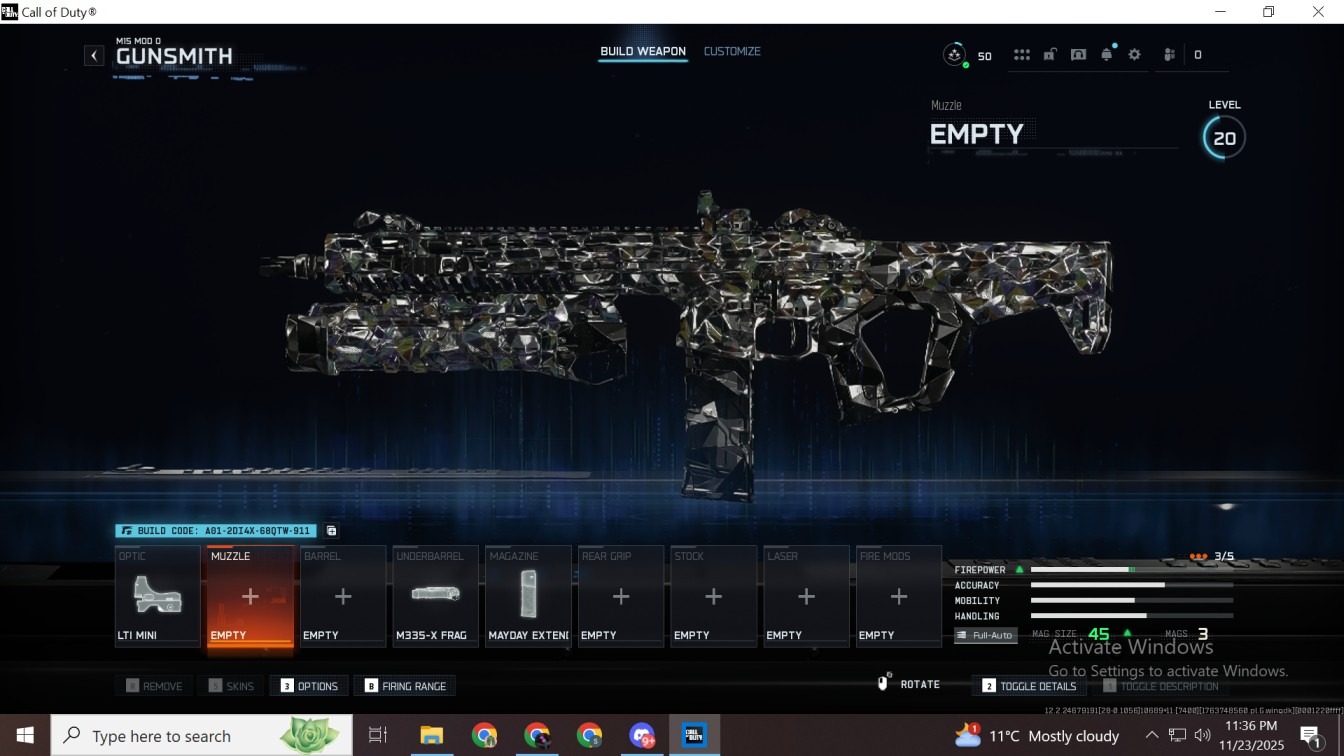Image resolution: width=1344 pixels, height=756 pixels.
Task: Select the Magazine Mayday Extended slot
Action: click(528, 596)
